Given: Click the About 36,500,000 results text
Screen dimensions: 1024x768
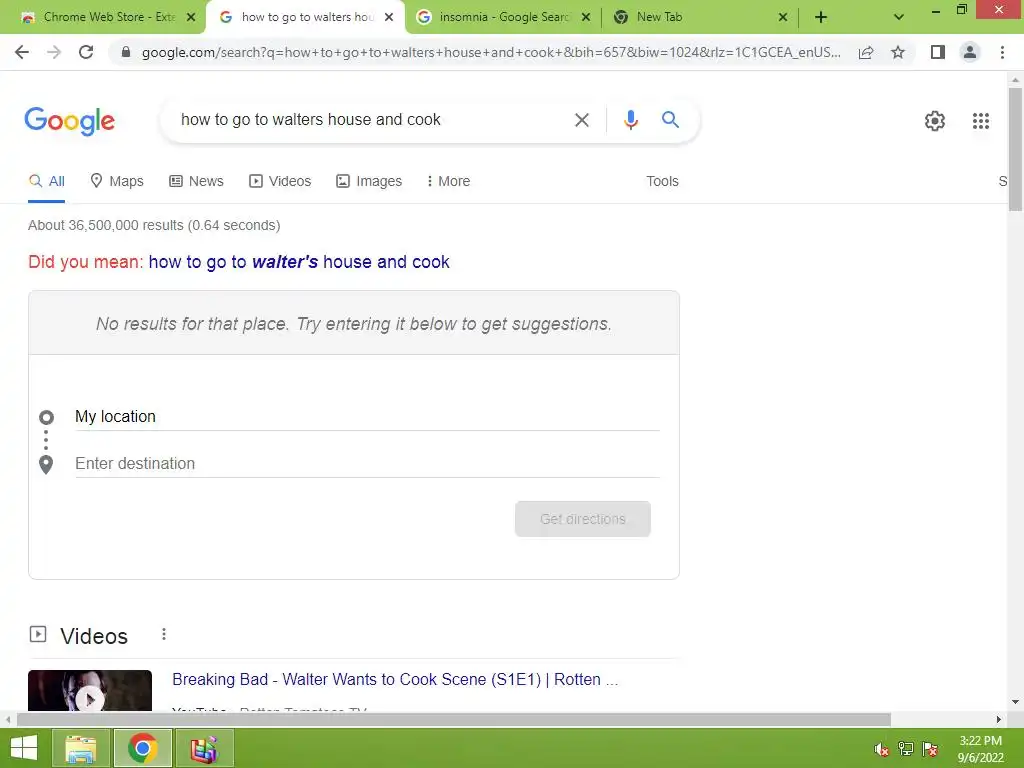Looking at the screenshot, I should (154, 225).
